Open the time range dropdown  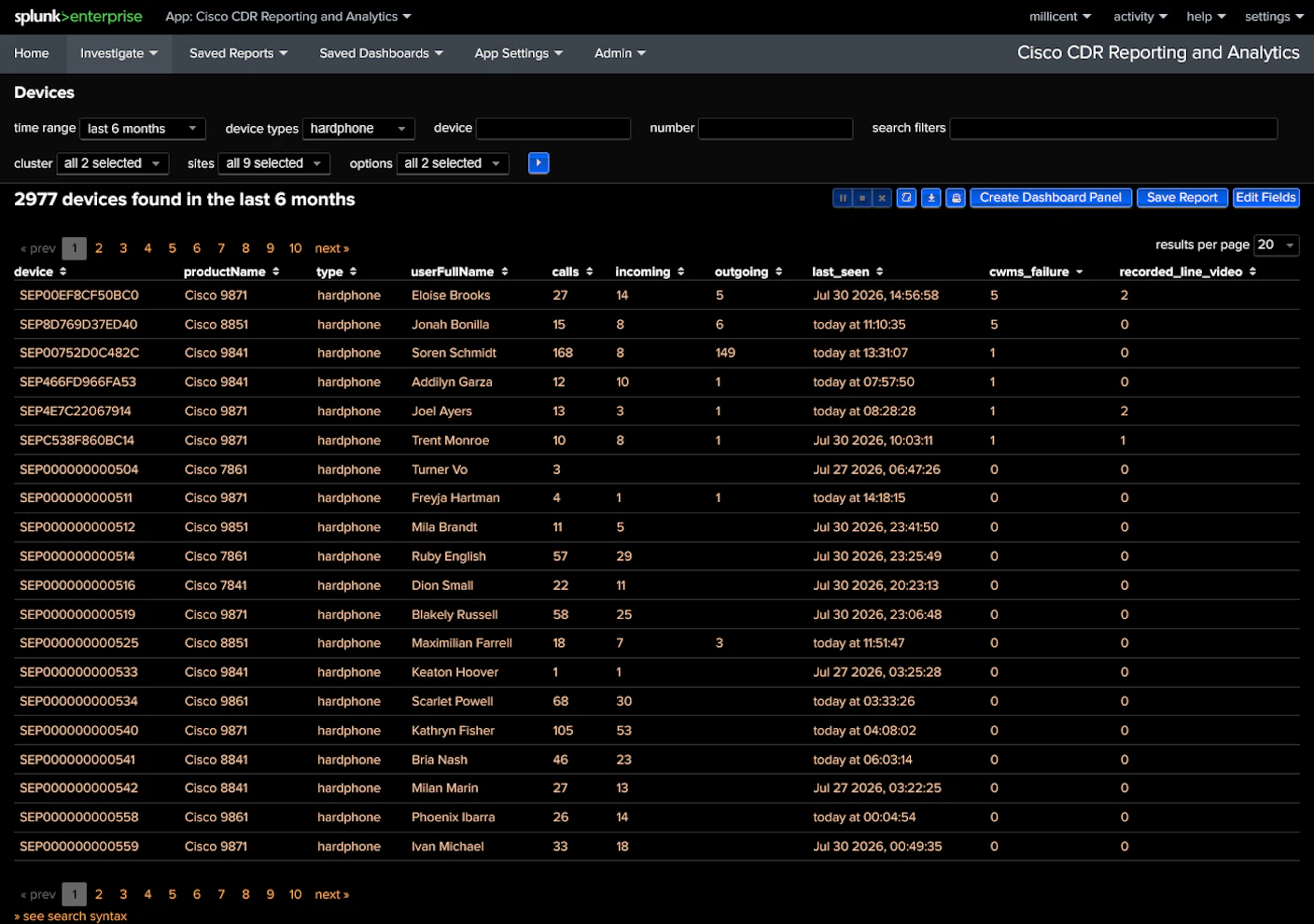click(142, 129)
